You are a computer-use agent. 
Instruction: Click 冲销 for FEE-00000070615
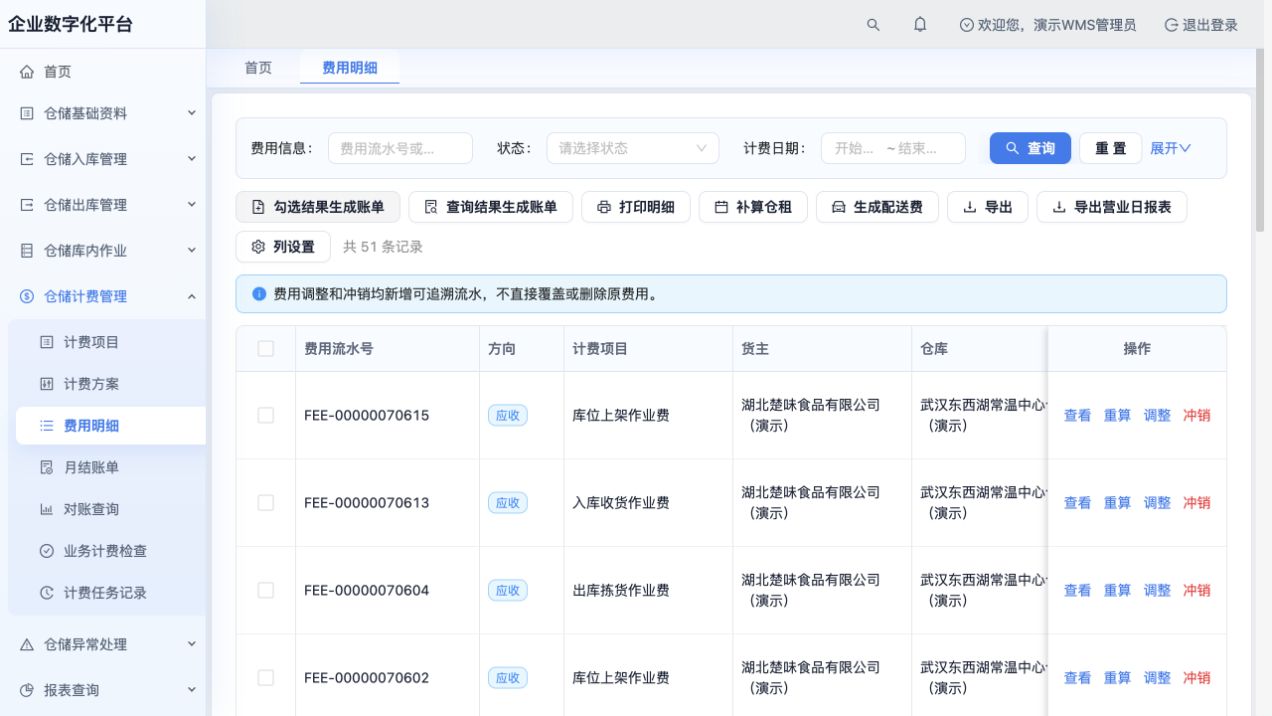click(x=1197, y=415)
